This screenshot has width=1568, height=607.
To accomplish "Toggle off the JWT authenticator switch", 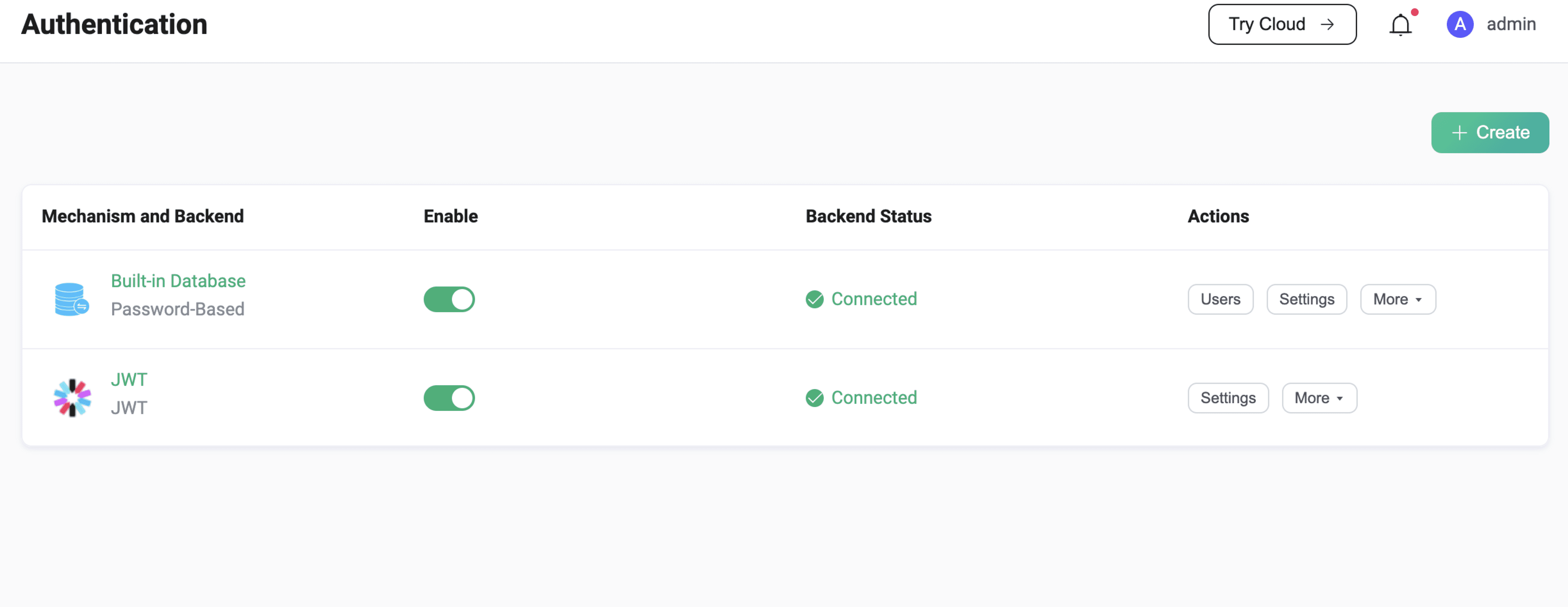I will point(449,398).
